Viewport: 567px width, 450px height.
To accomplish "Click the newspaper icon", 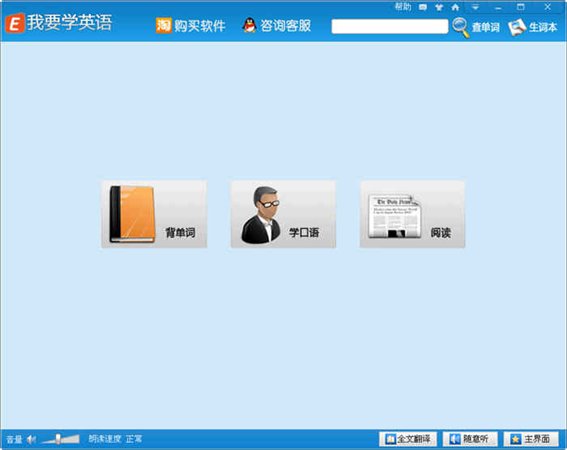I will click(x=395, y=216).
